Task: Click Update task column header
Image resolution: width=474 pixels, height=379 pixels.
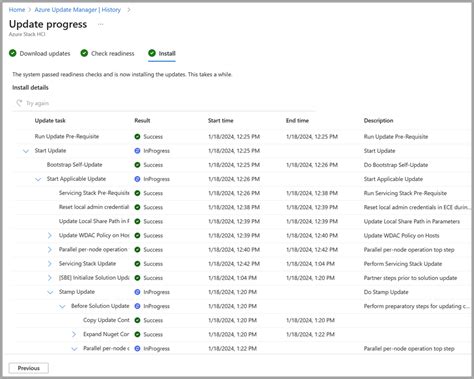Action: [50, 120]
